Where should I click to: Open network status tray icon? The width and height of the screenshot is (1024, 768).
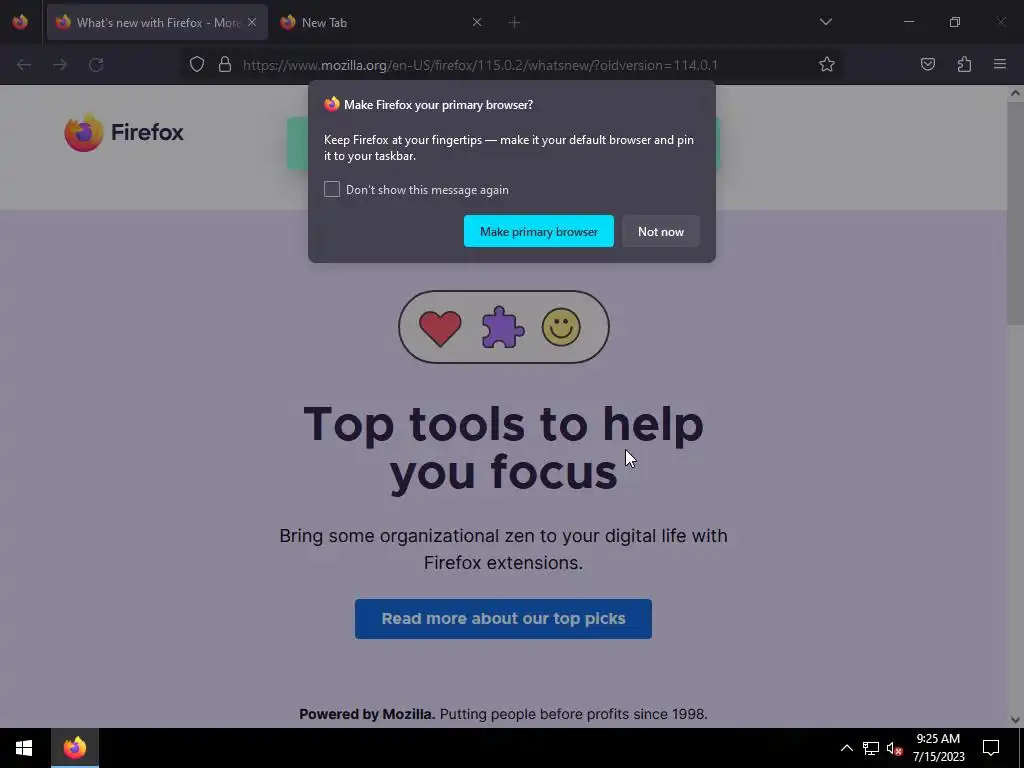coord(871,748)
